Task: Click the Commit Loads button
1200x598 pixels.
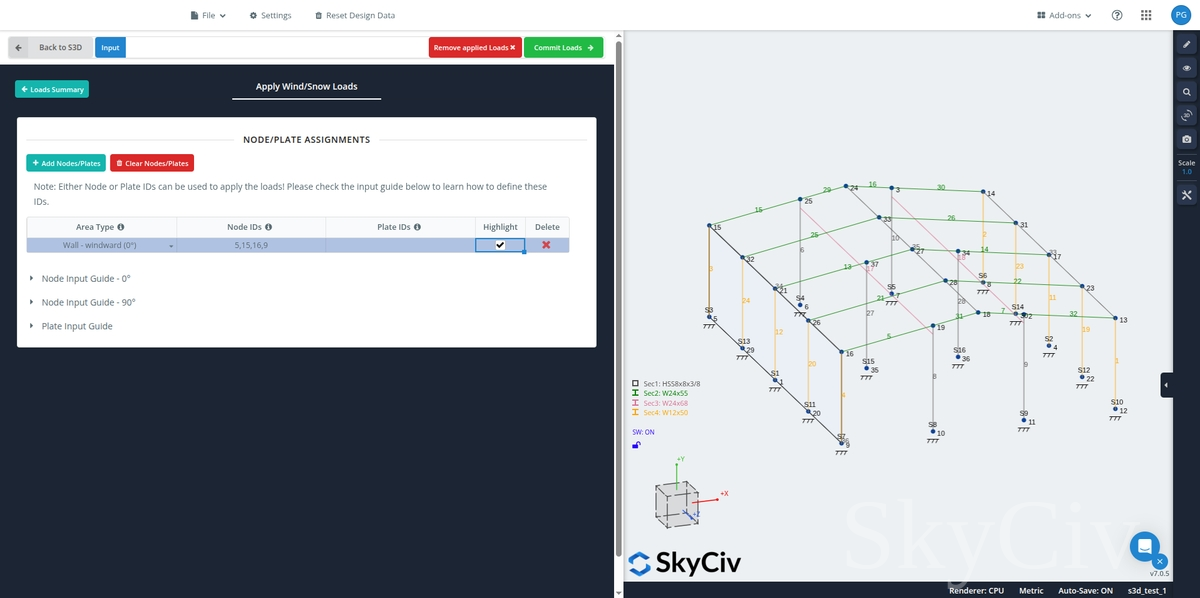Action: click(563, 47)
